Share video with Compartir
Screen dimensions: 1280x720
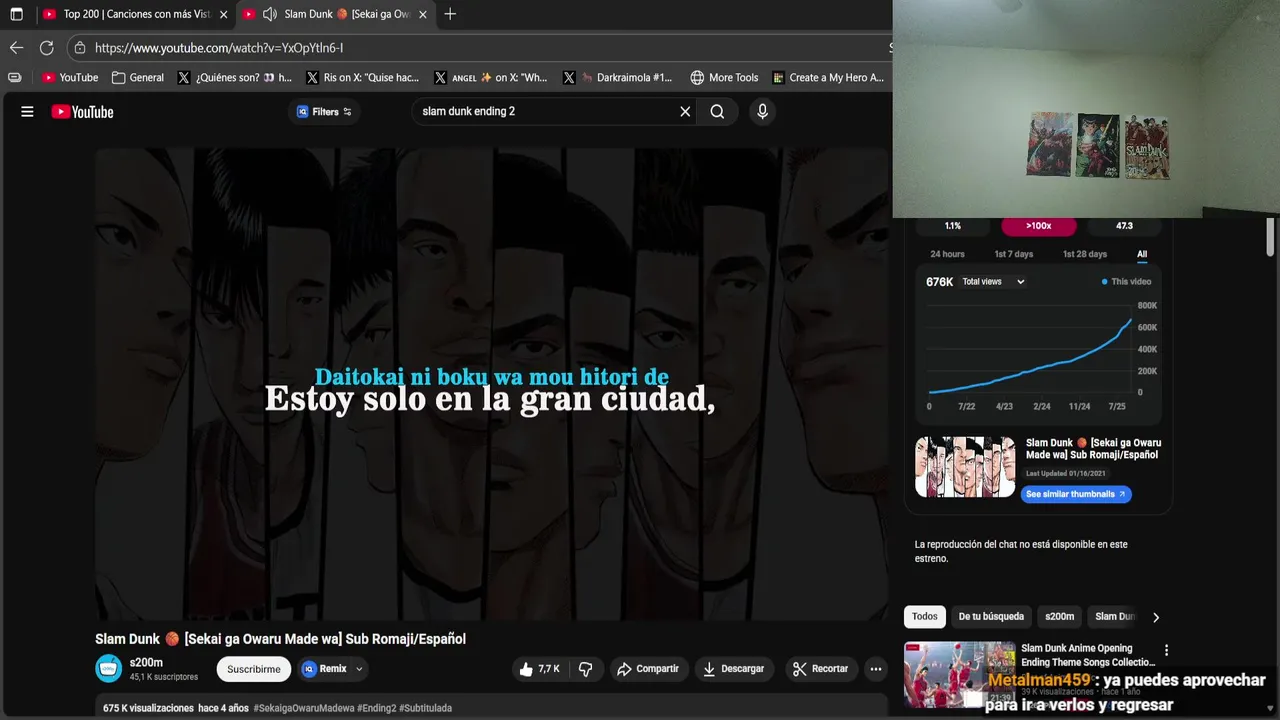pos(648,669)
